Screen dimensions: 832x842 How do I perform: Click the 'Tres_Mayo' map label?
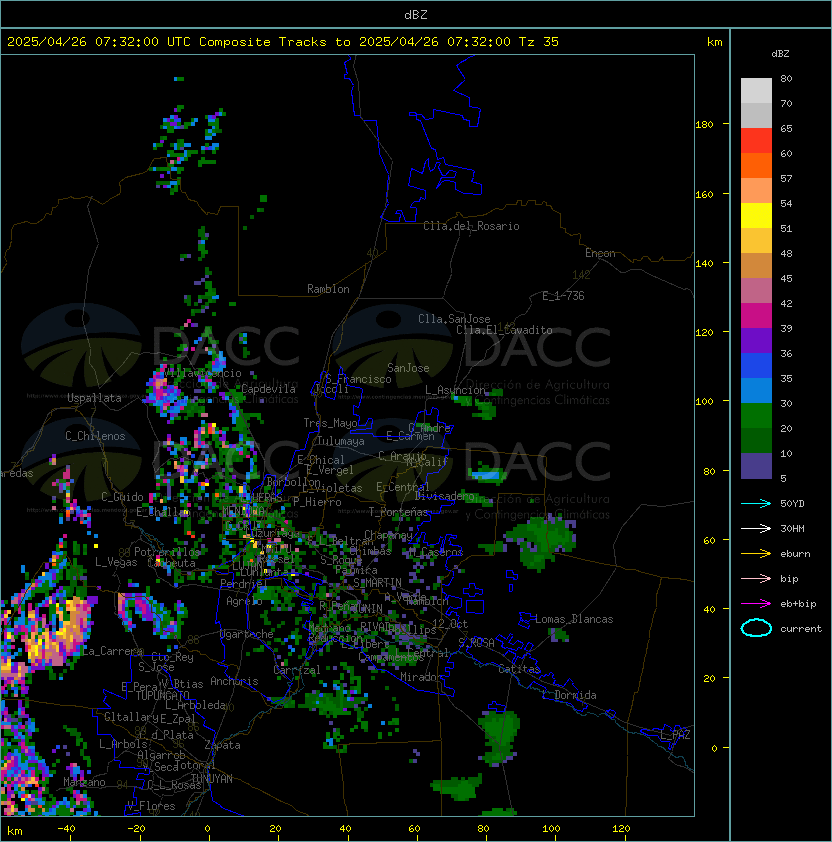coord(330,423)
